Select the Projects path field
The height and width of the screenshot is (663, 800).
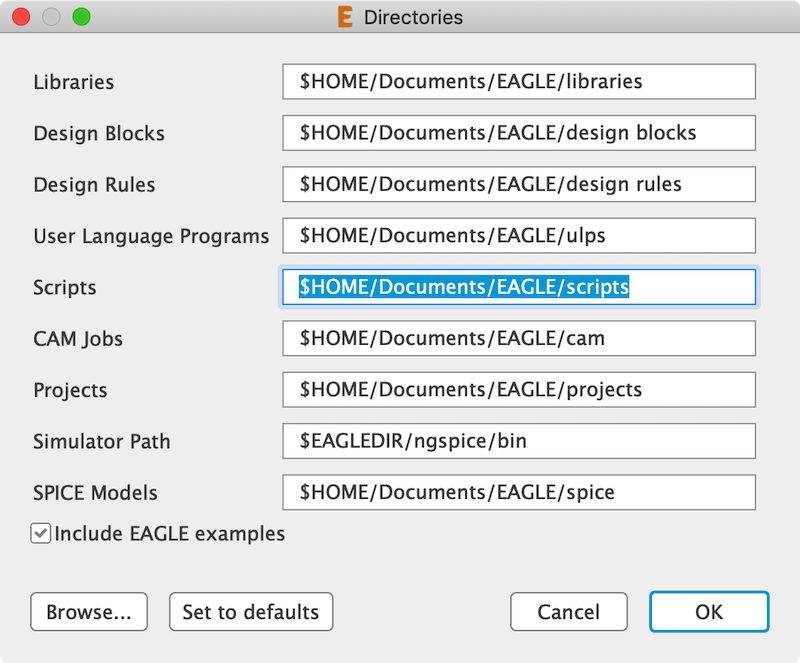[519, 389]
